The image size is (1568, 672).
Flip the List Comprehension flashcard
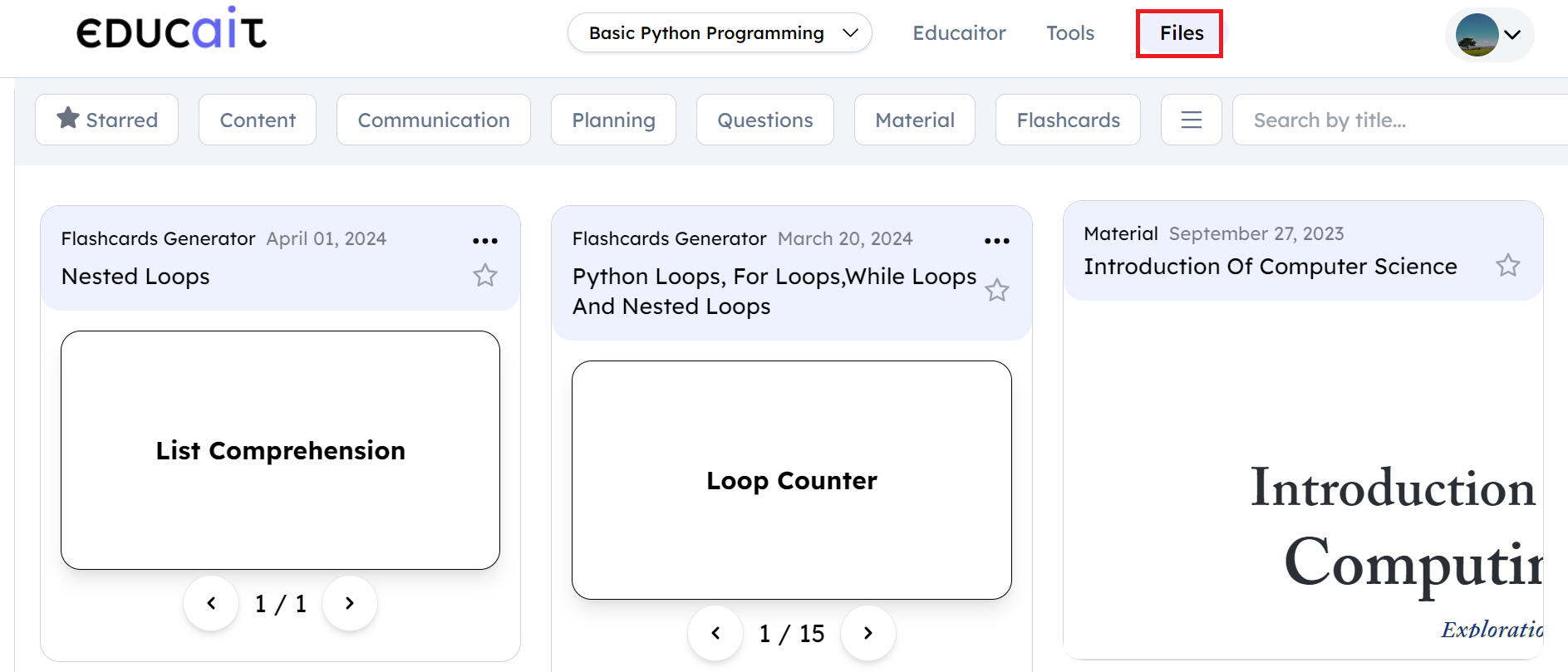click(x=280, y=450)
